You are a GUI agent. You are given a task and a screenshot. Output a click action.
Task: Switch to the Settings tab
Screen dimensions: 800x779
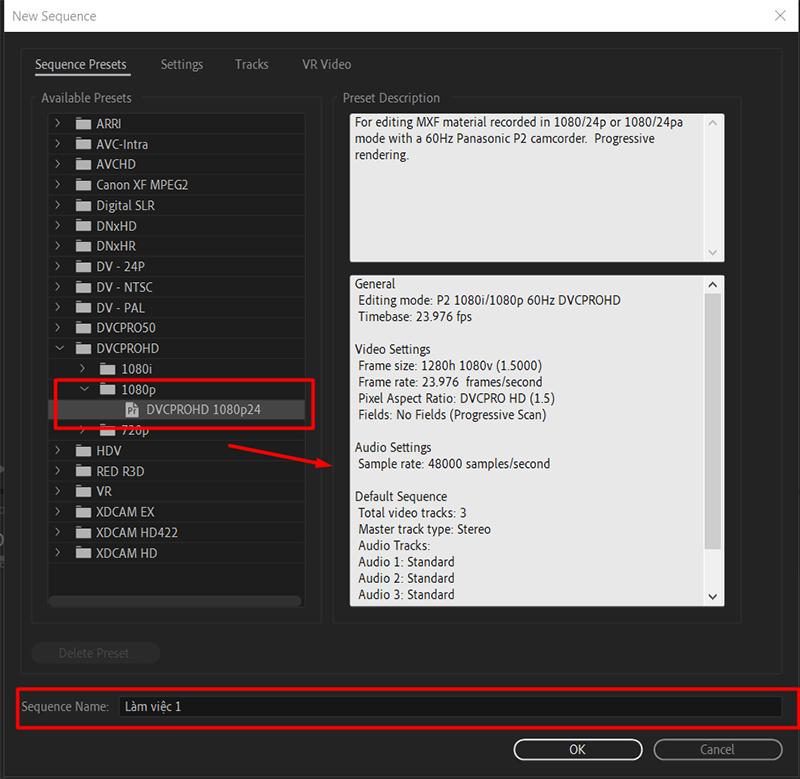click(x=181, y=64)
